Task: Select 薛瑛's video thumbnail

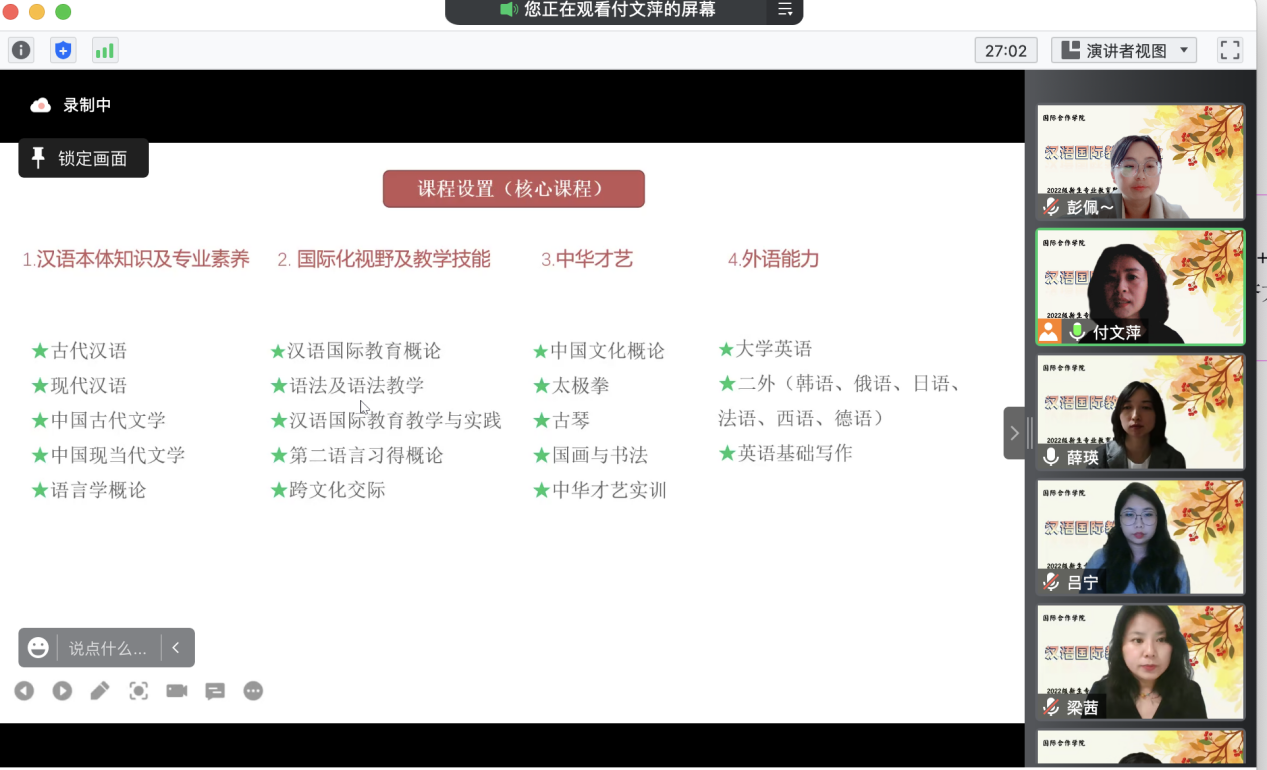Action: [1140, 412]
